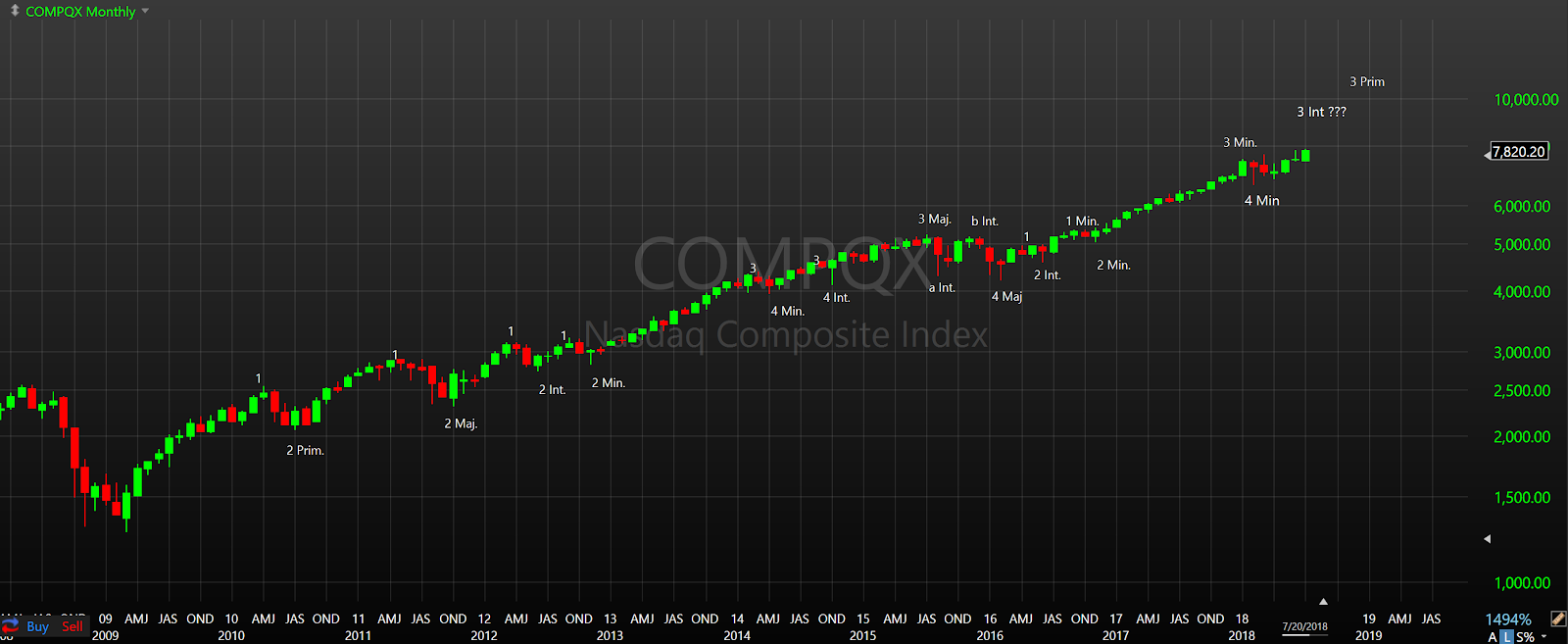Click the 3,000.00 price axis label

tap(1522, 353)
